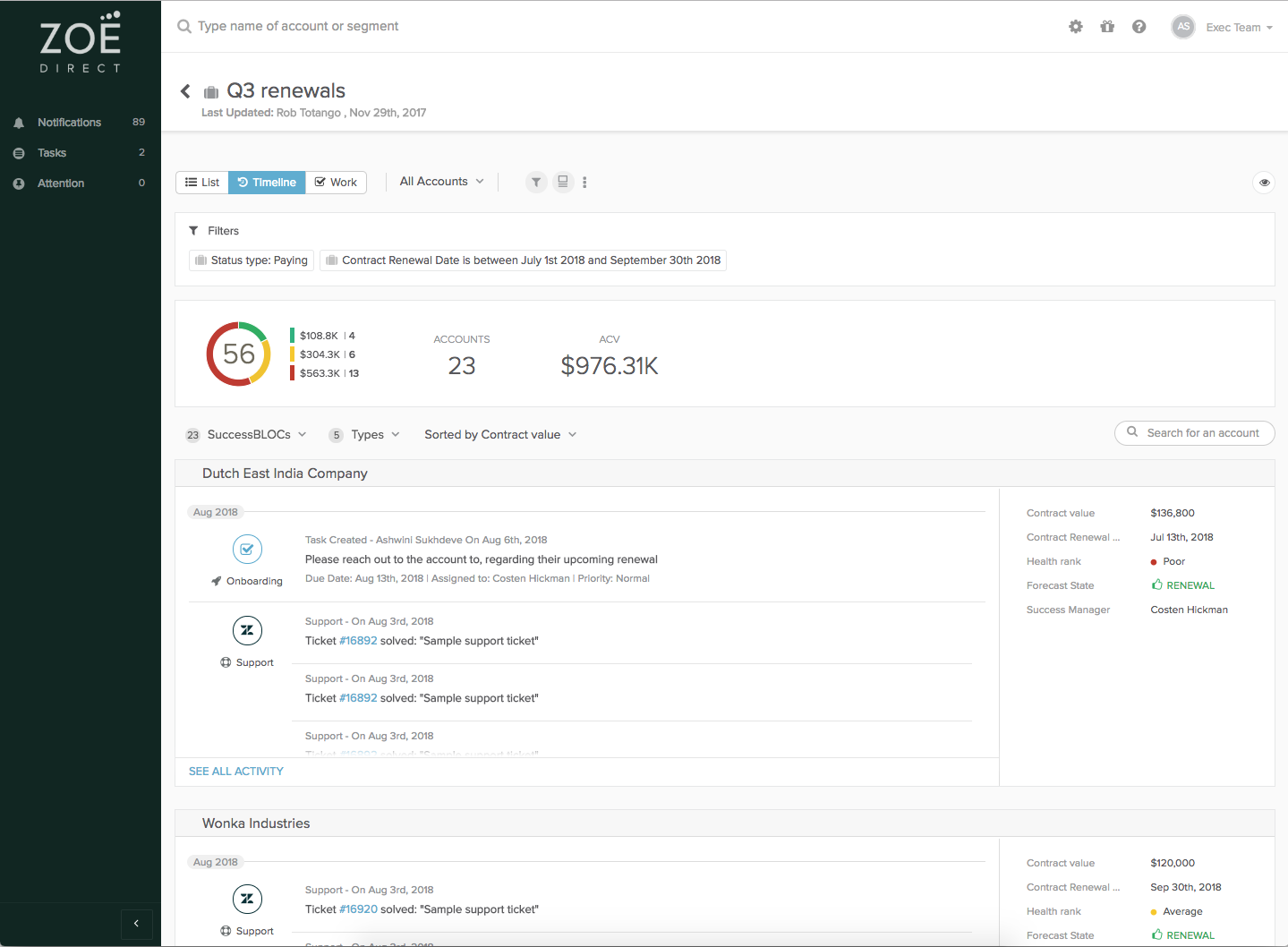Screen dimensions: 1288x947
Task: Click the Attention sidebar icon
Action: point(19,183)
